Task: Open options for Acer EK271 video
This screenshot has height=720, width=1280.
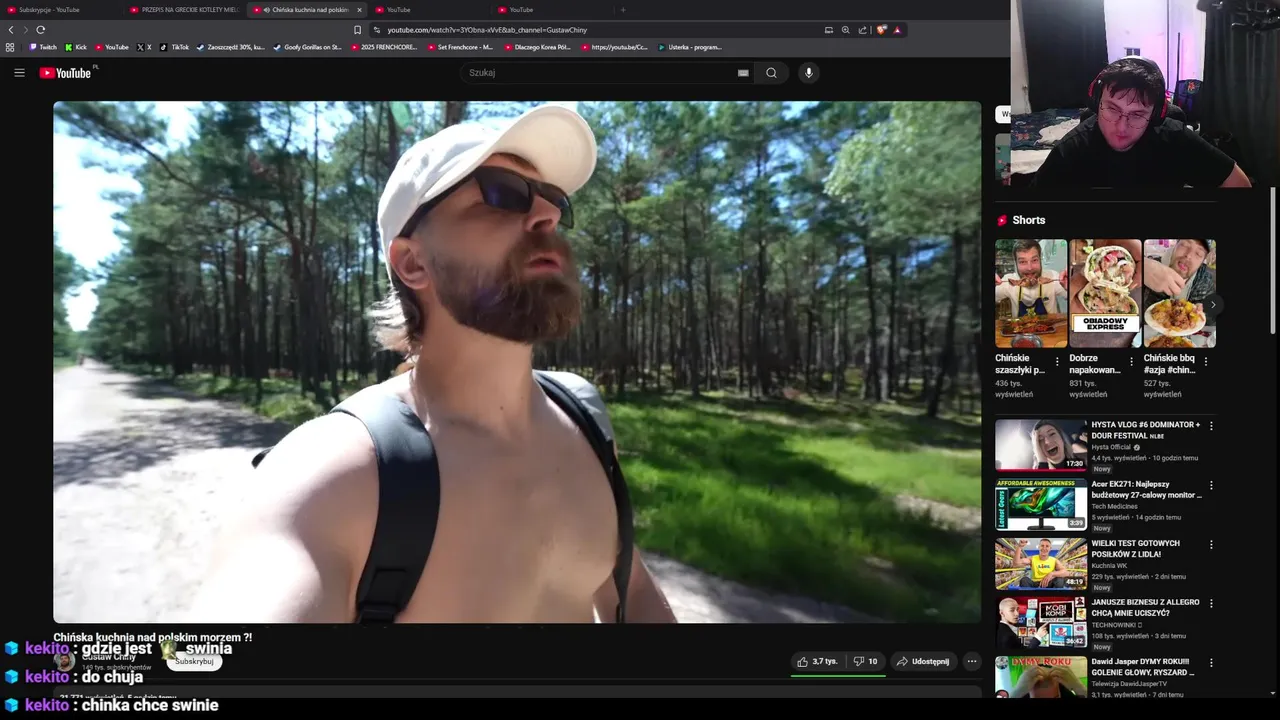Action: (1211, 485)
